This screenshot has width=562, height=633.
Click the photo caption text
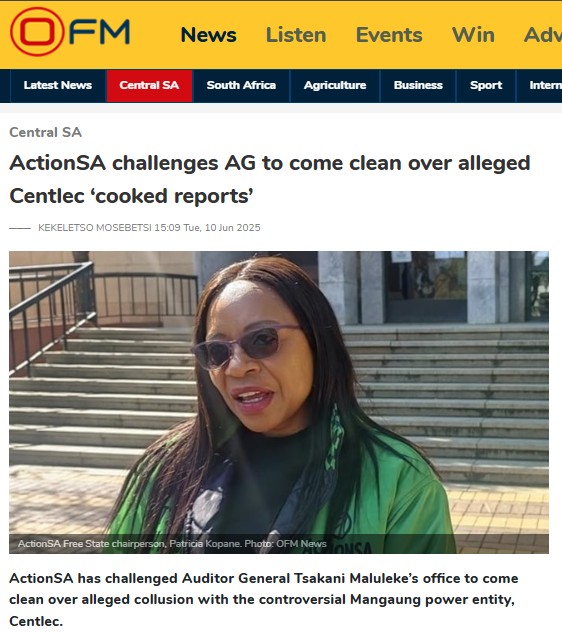pos(172,544)
